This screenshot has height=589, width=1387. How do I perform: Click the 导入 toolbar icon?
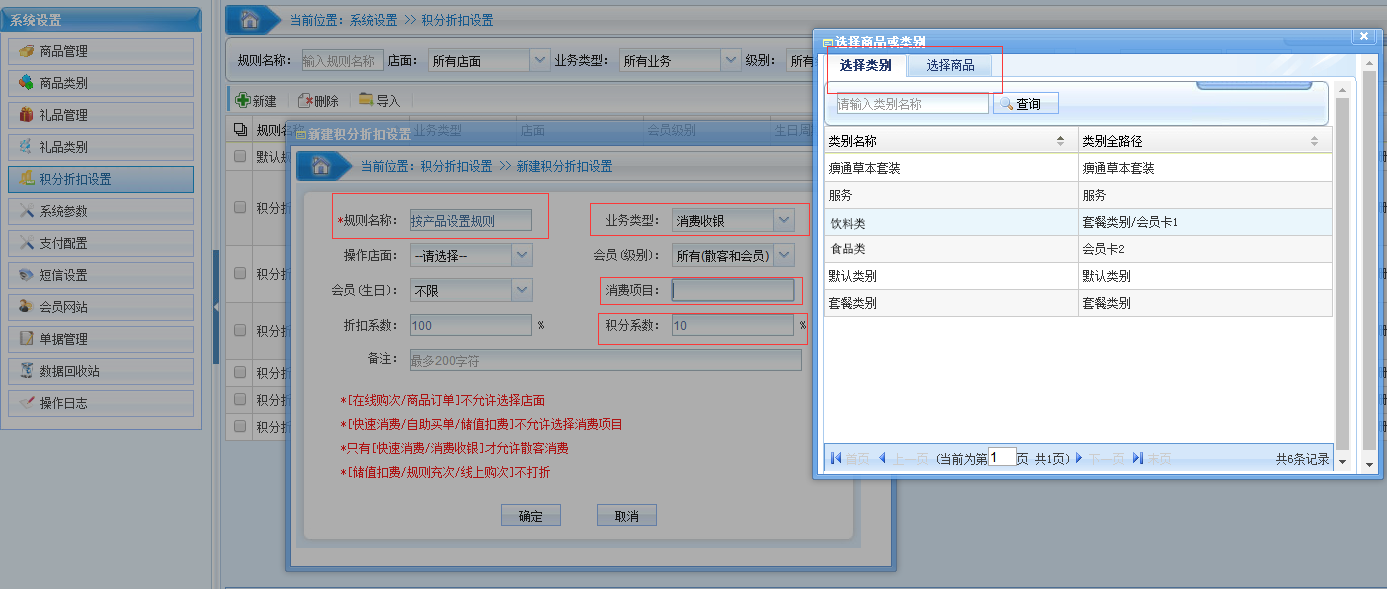[366, 100]
